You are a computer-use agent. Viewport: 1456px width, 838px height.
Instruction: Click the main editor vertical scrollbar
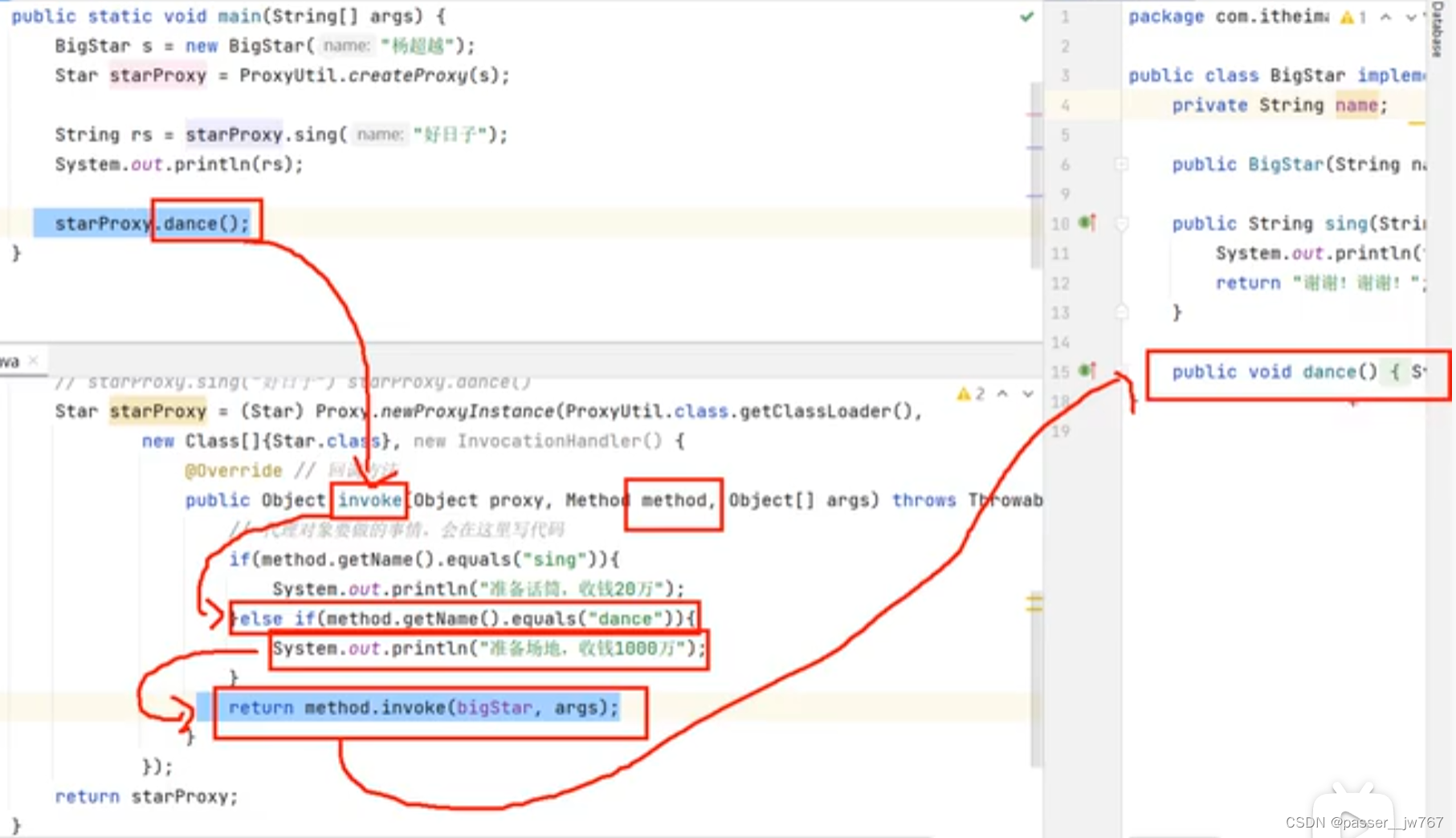[x=1036, y=175]
